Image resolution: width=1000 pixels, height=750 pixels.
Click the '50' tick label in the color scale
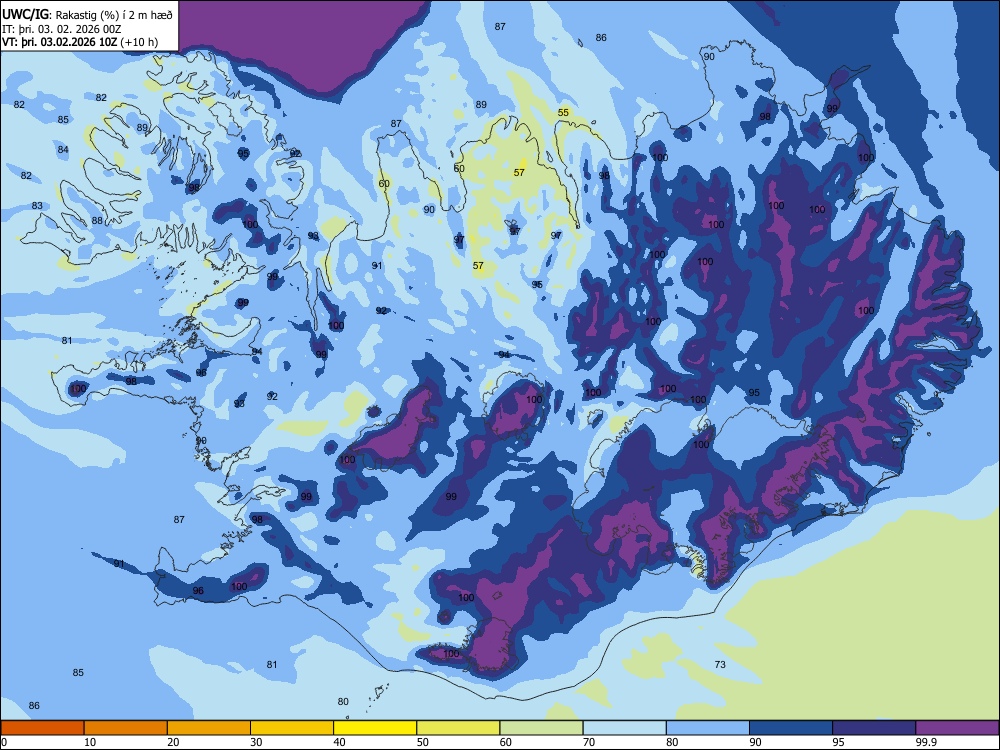point(423,742)
